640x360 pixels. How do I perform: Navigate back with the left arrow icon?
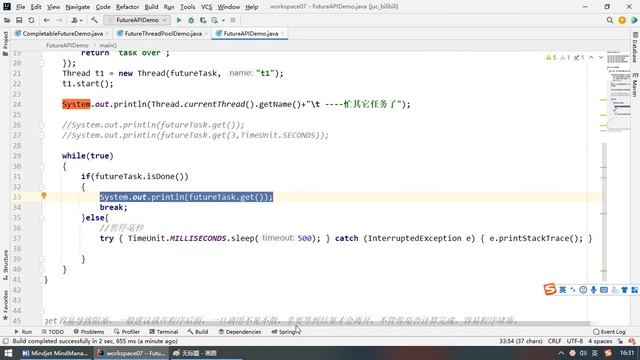(47, 20)
